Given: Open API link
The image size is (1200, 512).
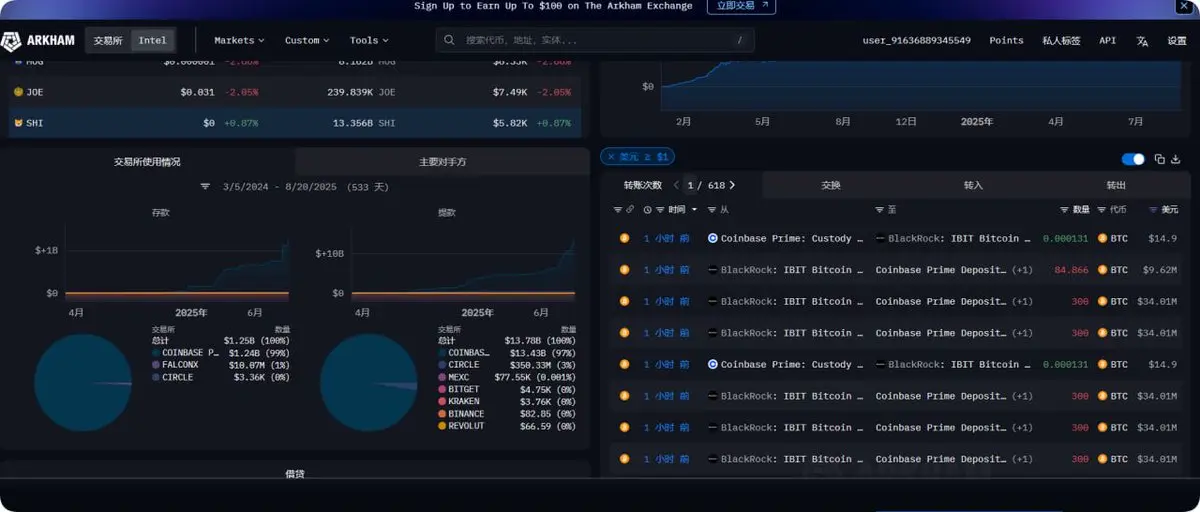Looking at the screenshot, I should click(x=1108, y=41).
